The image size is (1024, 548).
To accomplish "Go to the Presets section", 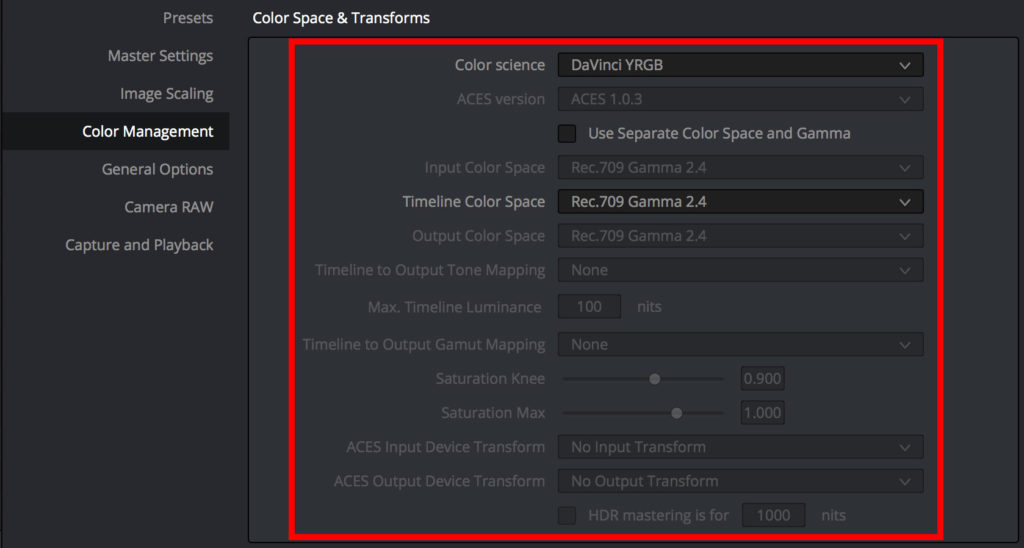I will click(x=188, y=18).
